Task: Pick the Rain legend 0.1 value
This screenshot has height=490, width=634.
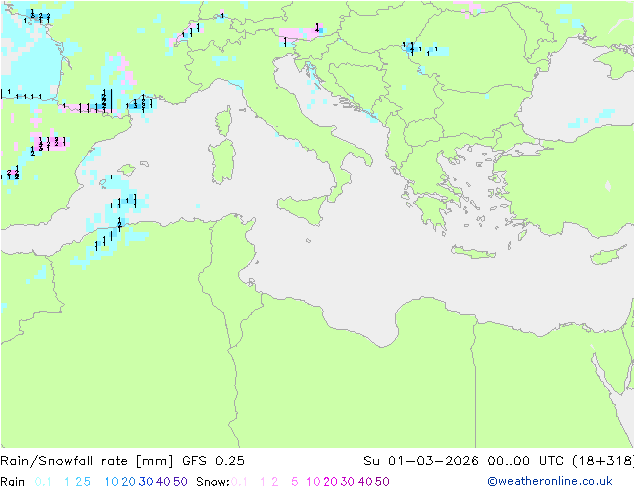Action: [43, 482]
